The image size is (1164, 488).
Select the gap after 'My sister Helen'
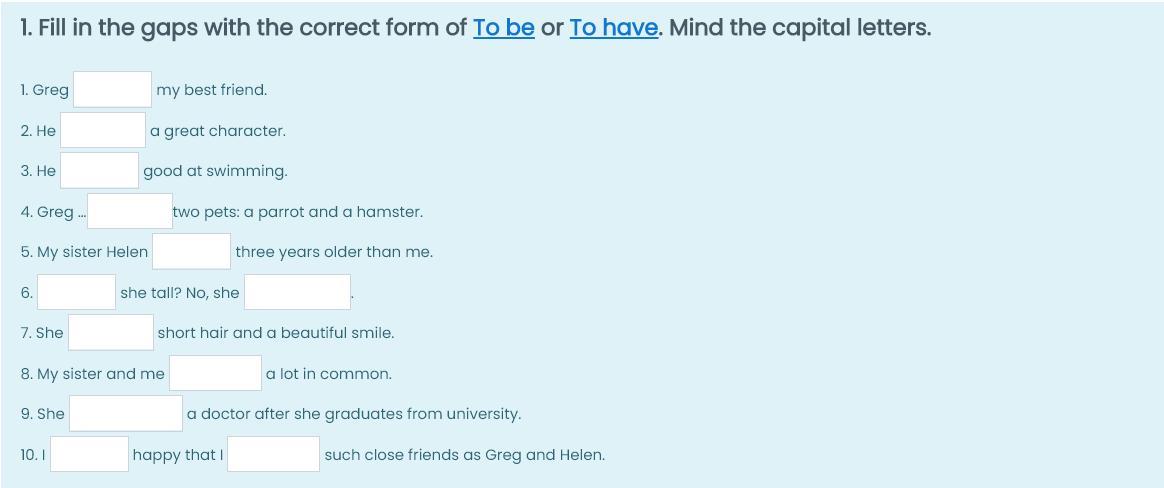[x=191, y=252]
